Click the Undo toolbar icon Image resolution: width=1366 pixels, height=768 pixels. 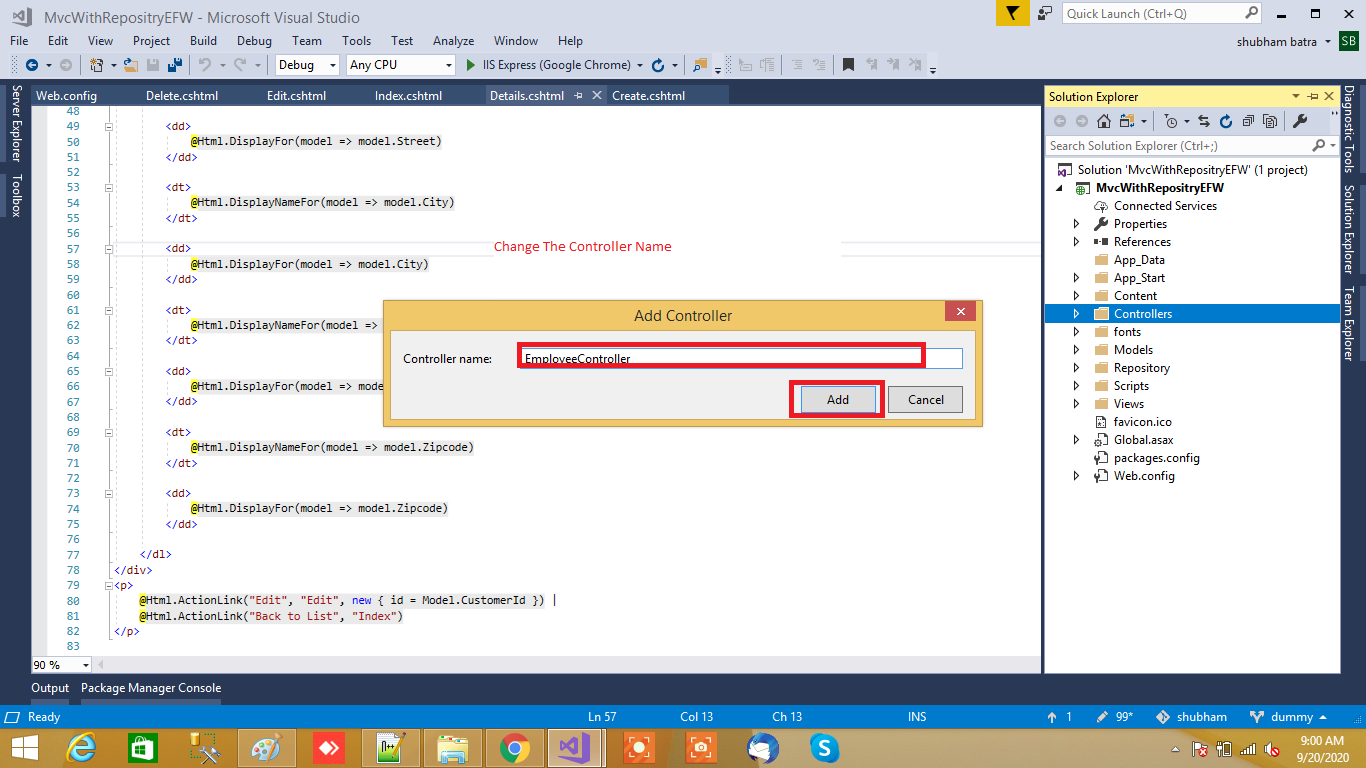pos(204,65)
